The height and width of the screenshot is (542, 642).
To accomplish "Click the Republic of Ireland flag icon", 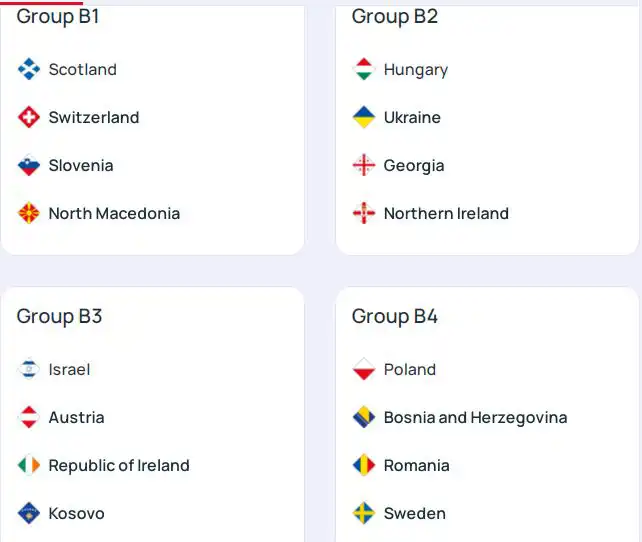I will 28,465.
